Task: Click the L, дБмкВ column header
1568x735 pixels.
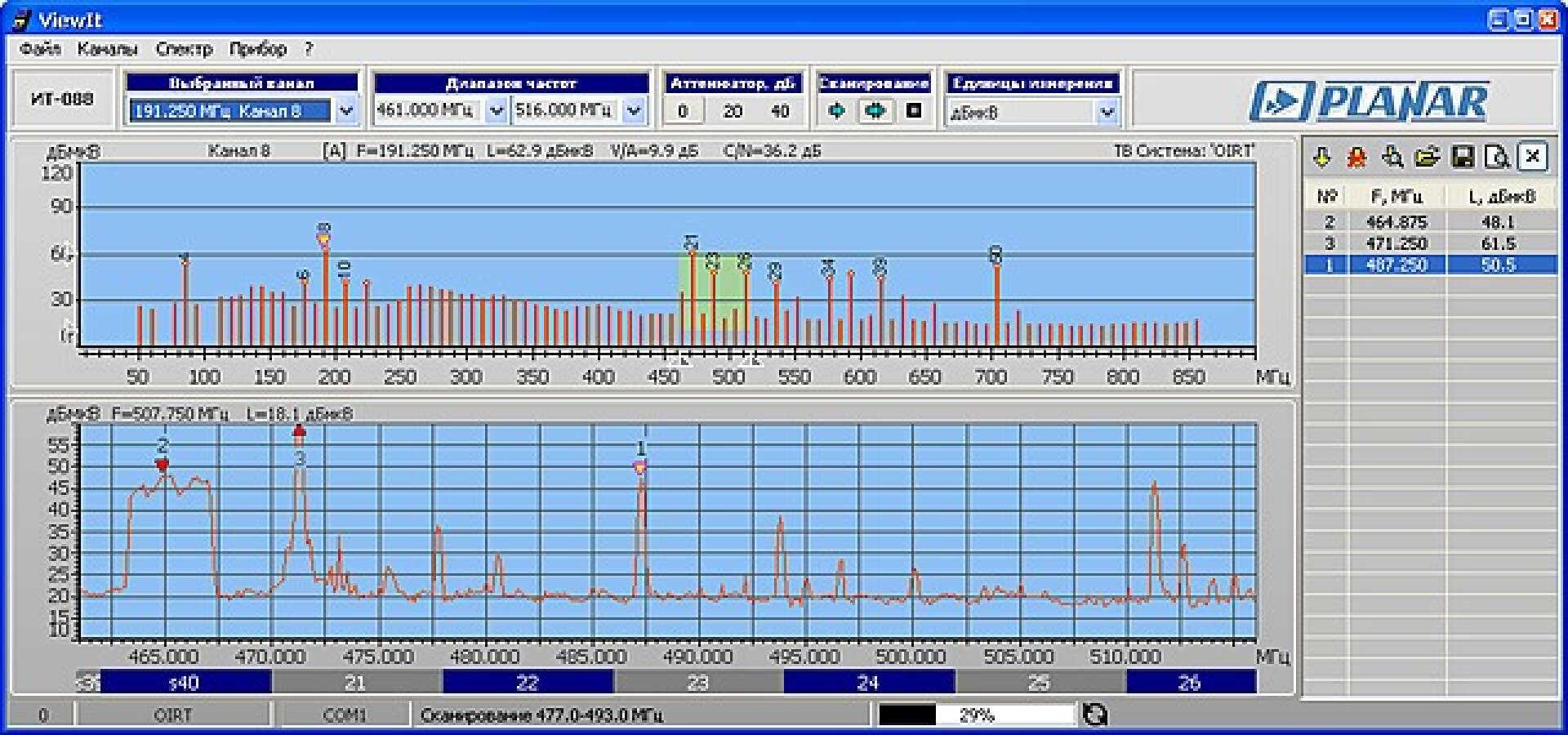Action: (1501, 197)
